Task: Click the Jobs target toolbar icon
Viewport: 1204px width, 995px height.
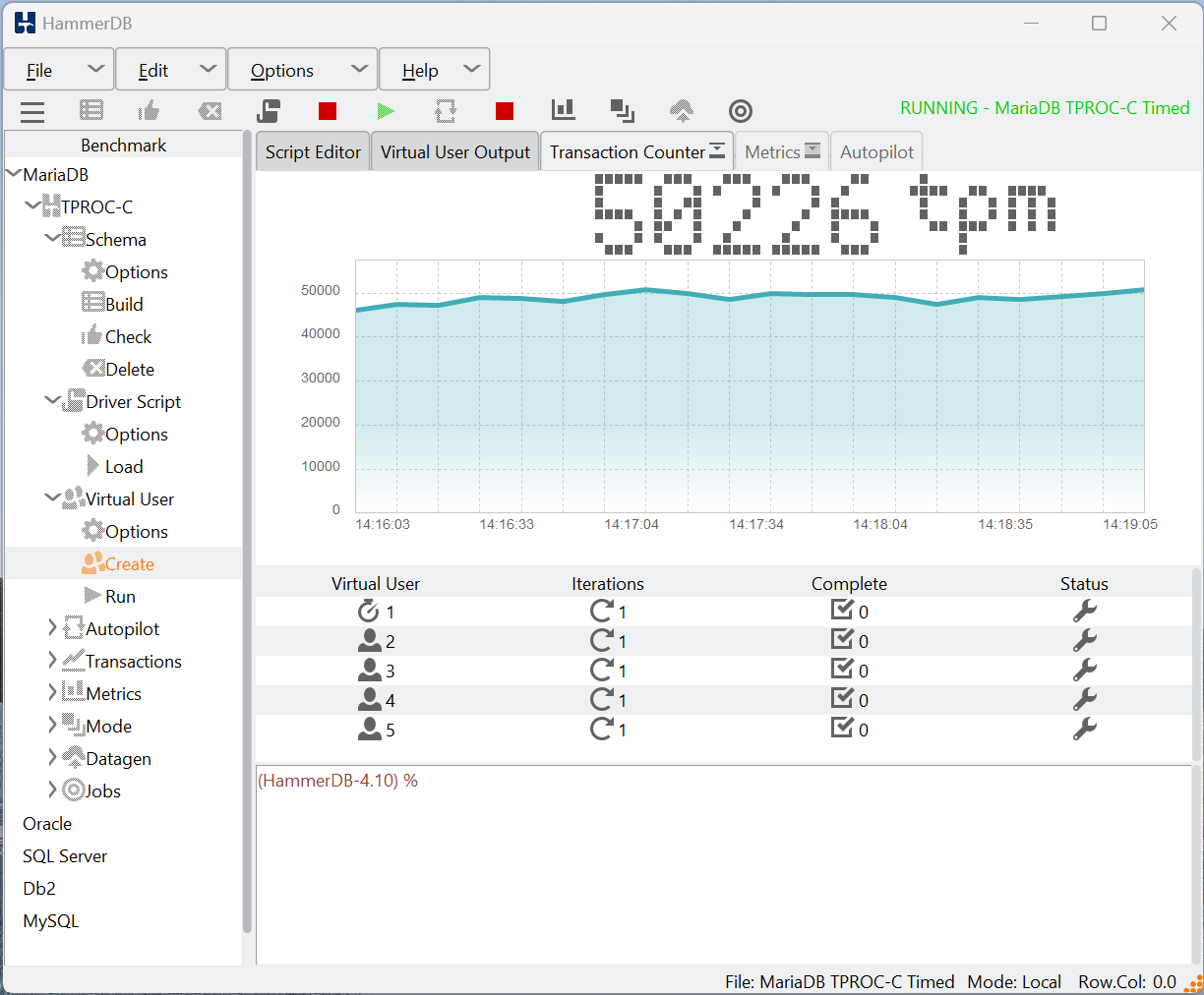Action: click(741, 111)
